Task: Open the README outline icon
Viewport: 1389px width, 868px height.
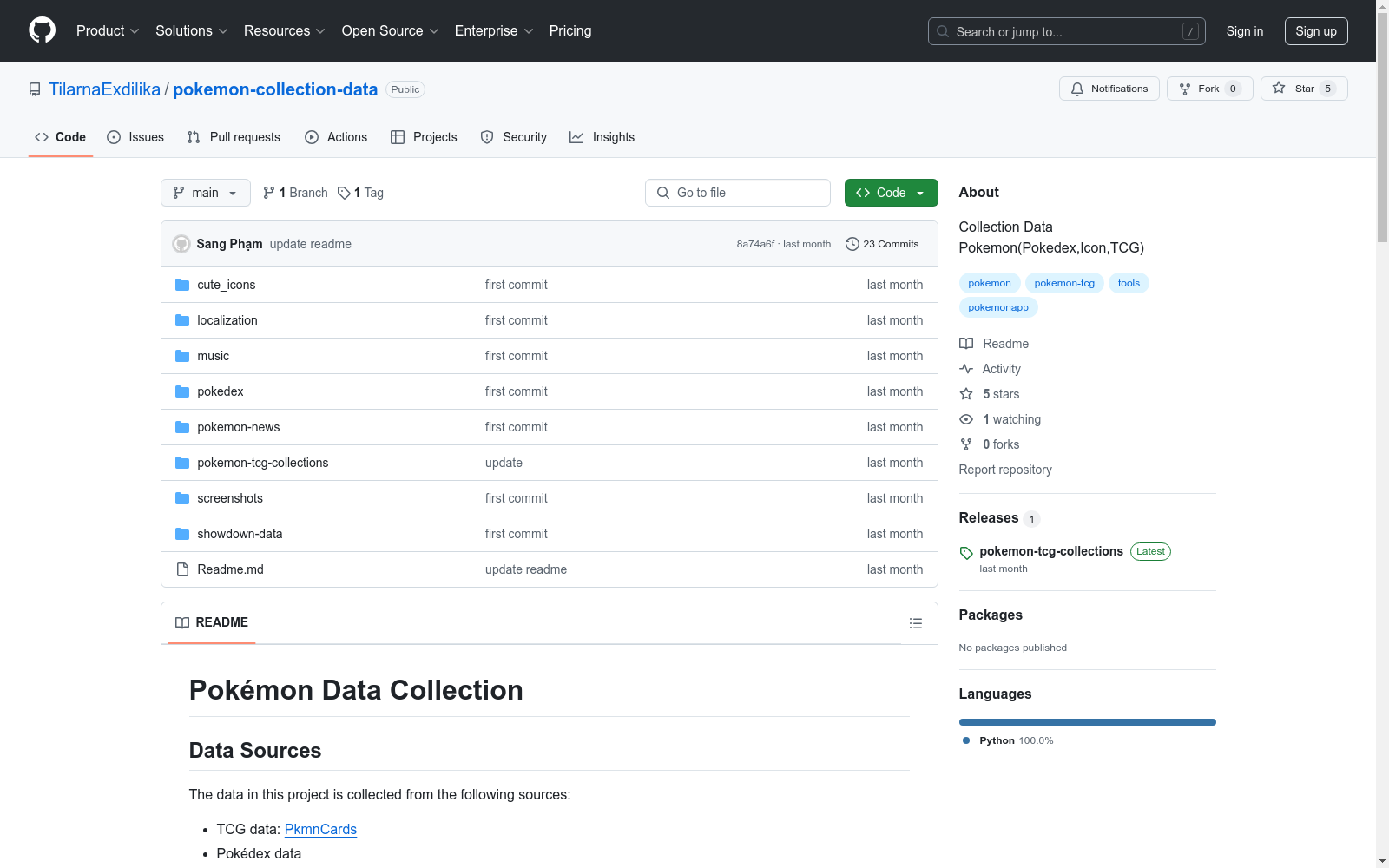Action: (916, 623)
